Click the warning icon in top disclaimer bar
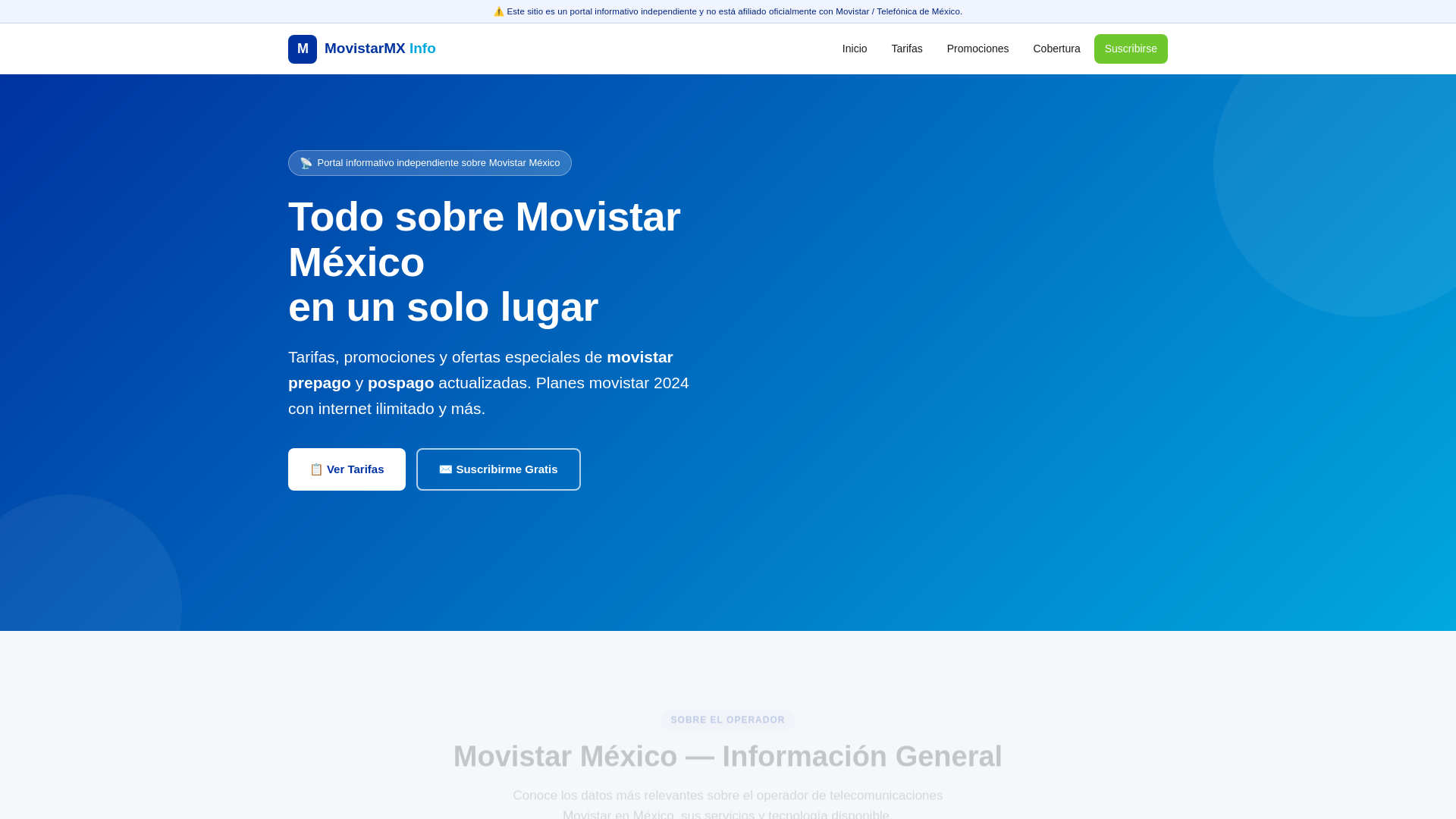 coord(499,11)
